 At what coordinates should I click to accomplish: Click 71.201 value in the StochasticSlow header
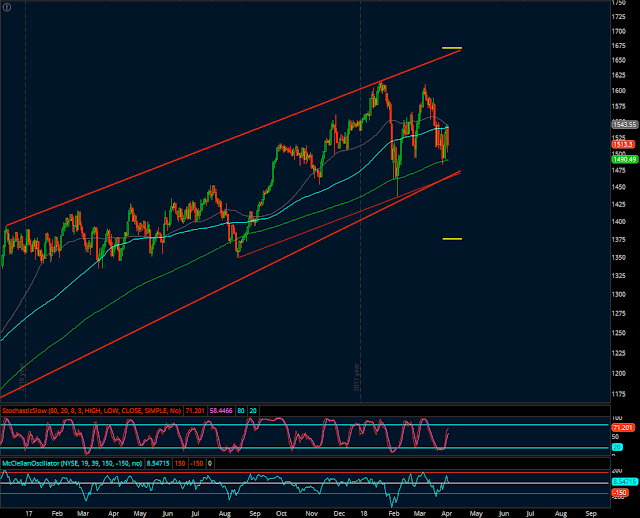[x=195, y=411]
